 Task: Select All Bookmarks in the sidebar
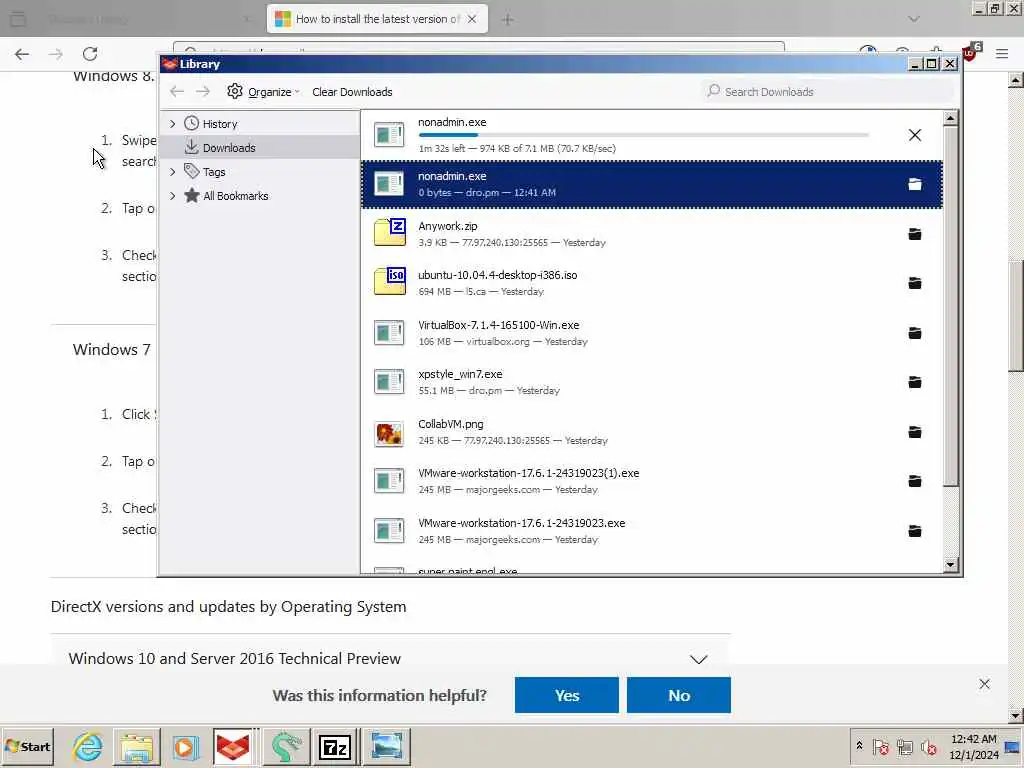tap(235, 196)
